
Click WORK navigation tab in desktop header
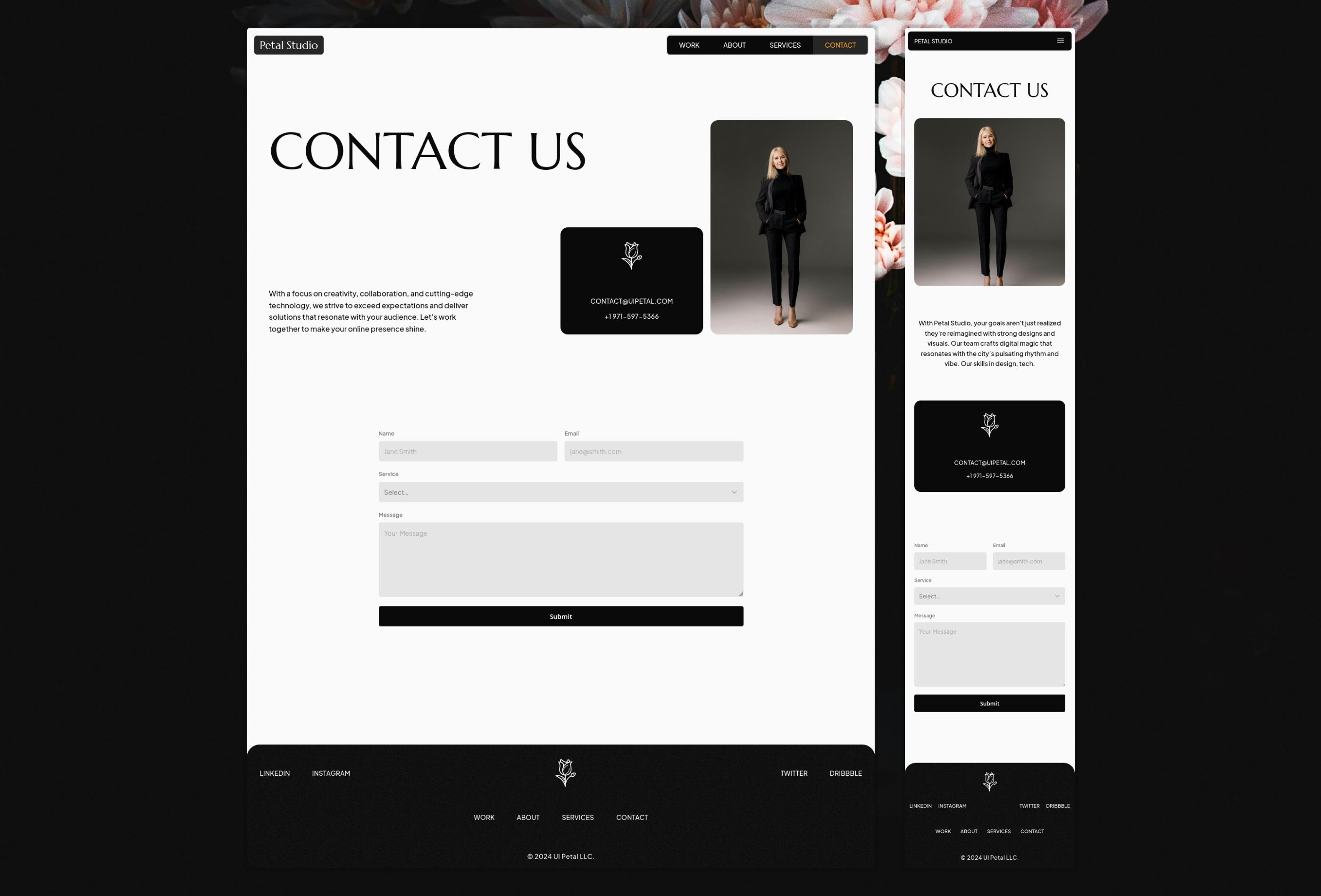pos(689,45)
